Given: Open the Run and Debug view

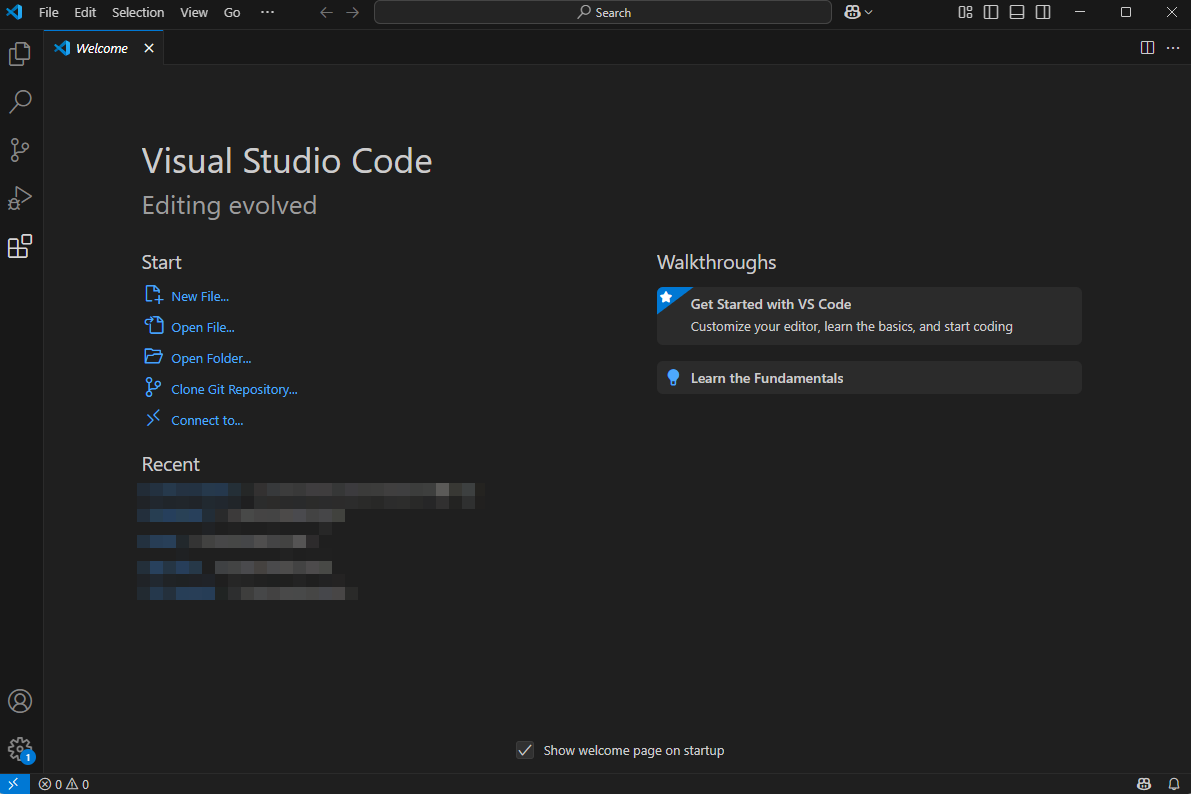Looking at the screenshot, I should coord(20,198).
